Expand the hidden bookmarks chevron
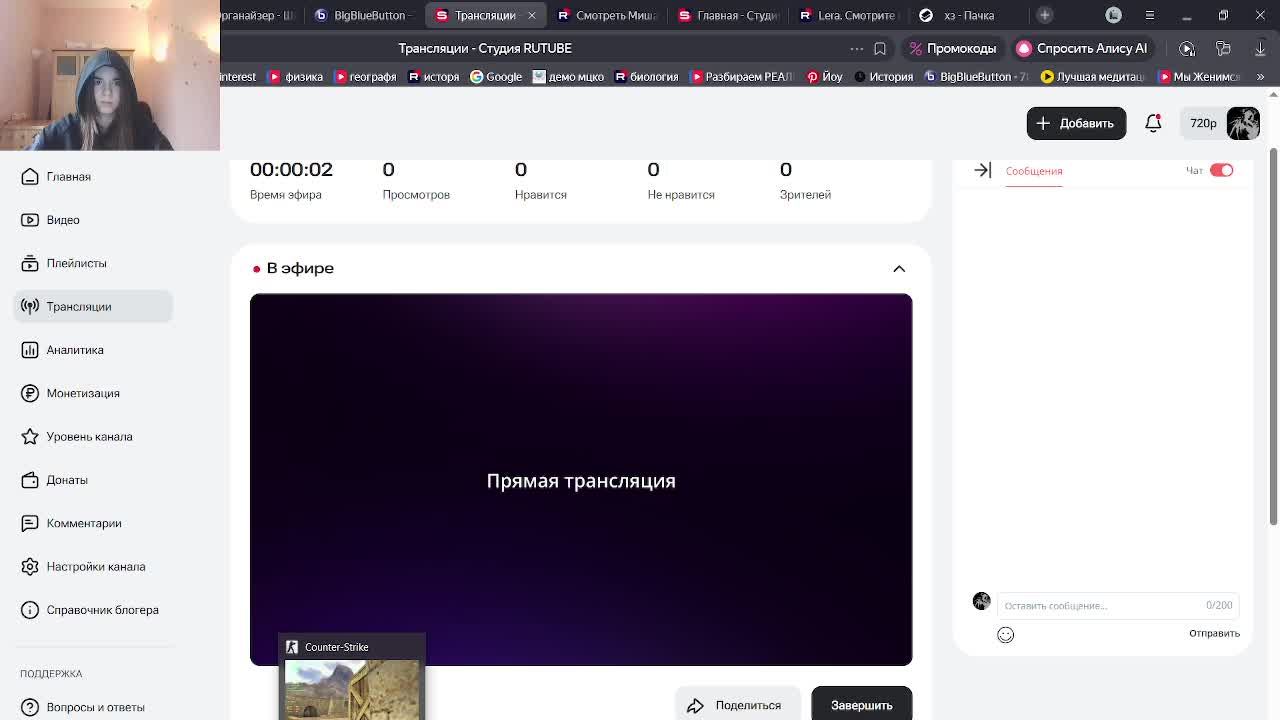The image size is (1280, 720). [x=1260, y=76]
